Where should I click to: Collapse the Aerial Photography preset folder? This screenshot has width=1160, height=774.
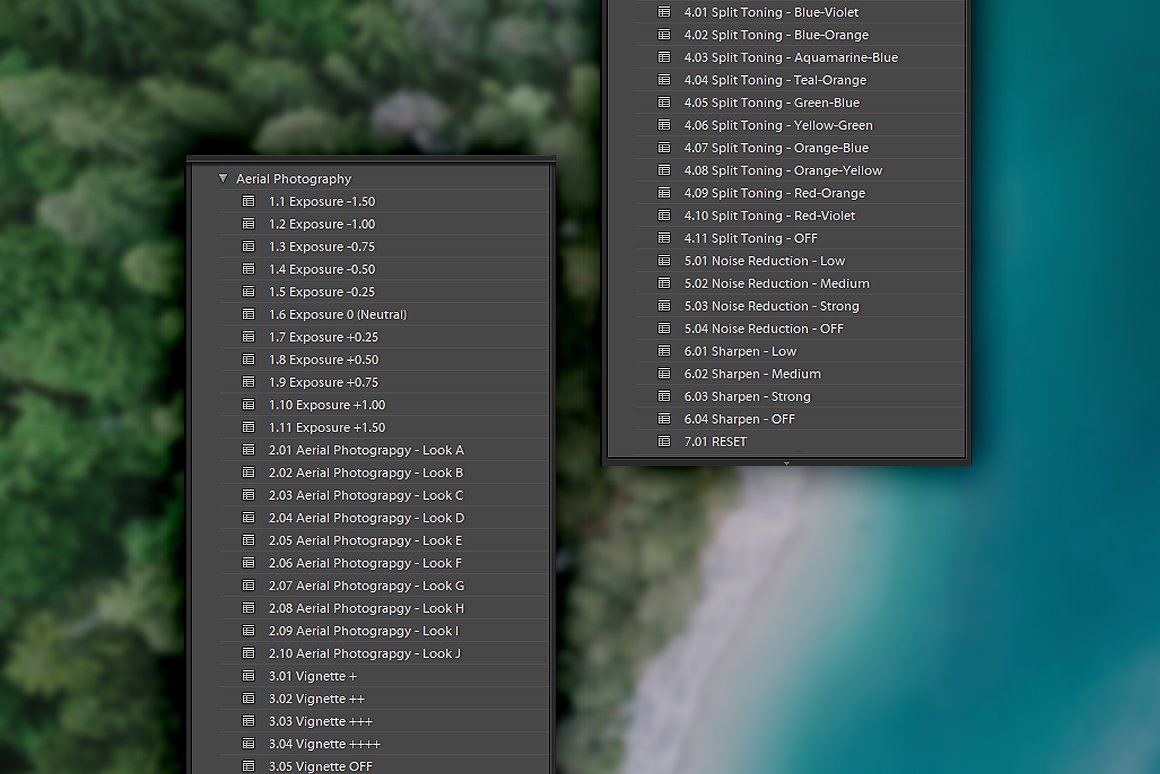[x=223, y=179]
